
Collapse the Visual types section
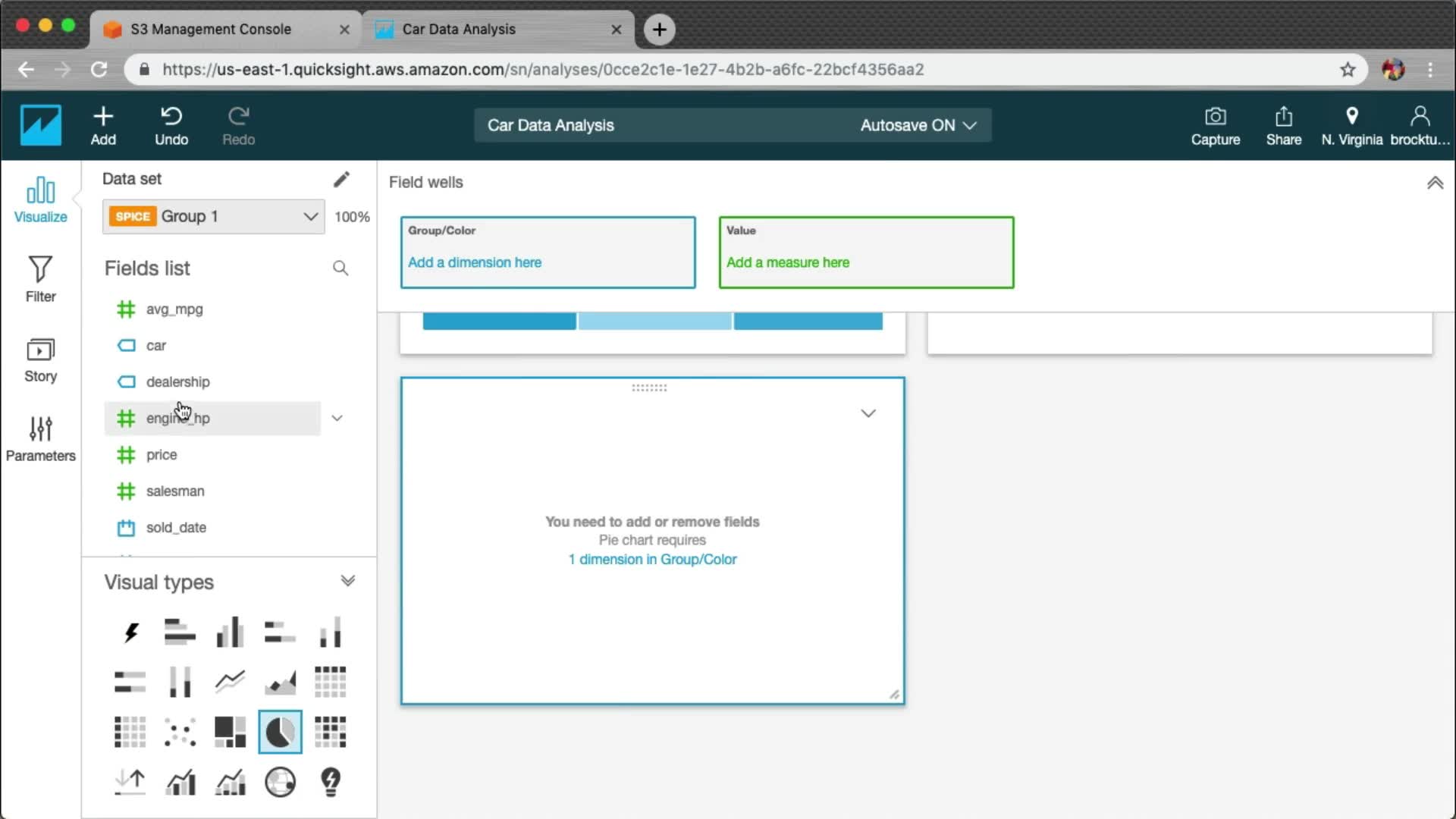347,581
